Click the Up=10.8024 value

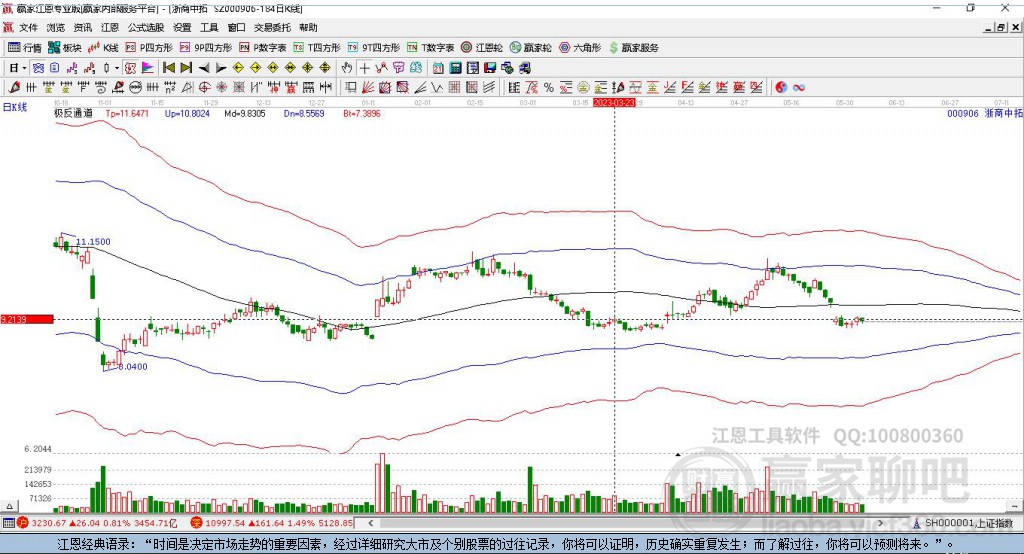coord(187,113)
